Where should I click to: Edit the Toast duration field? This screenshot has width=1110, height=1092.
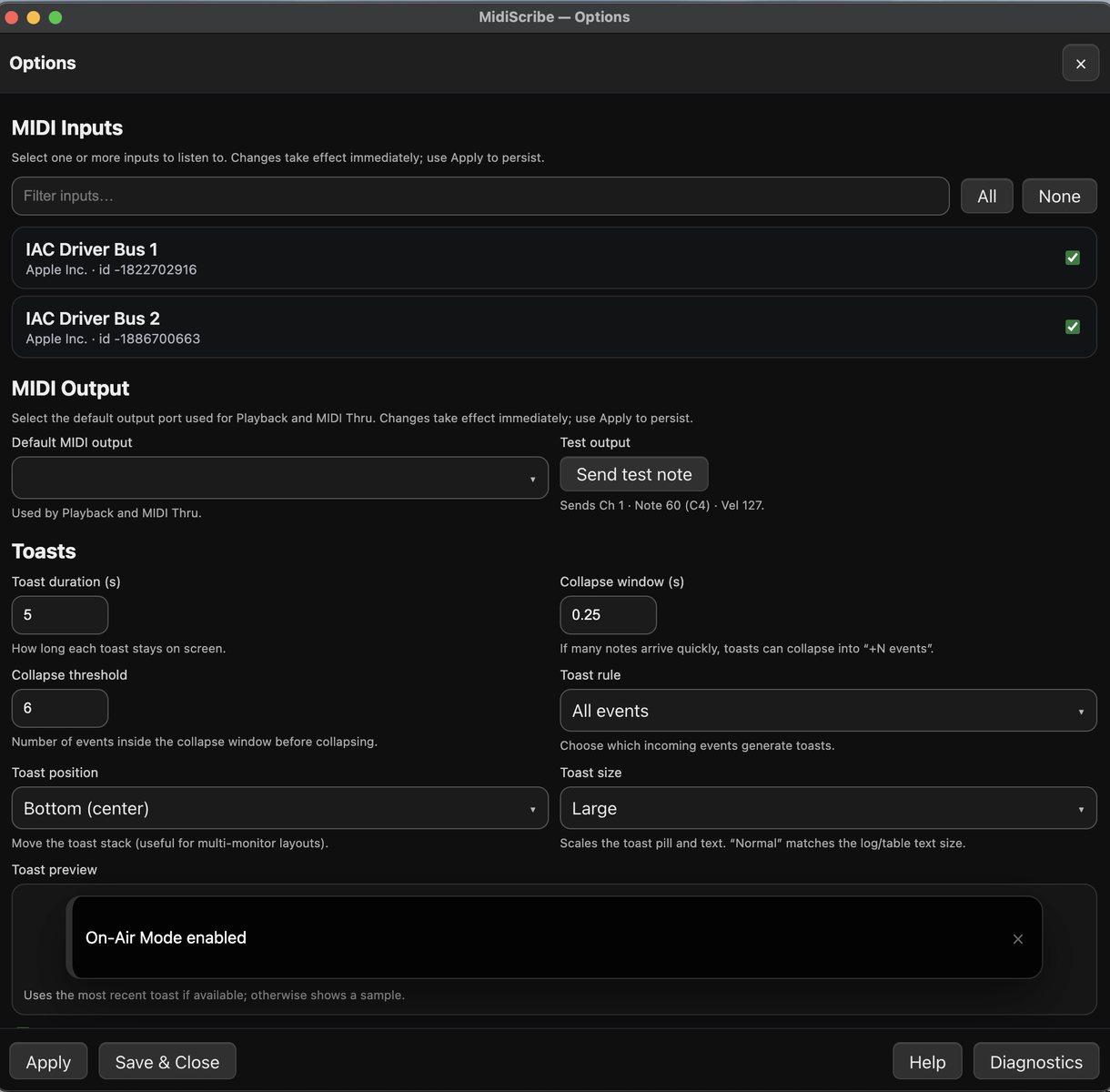[x=60, y=615]
